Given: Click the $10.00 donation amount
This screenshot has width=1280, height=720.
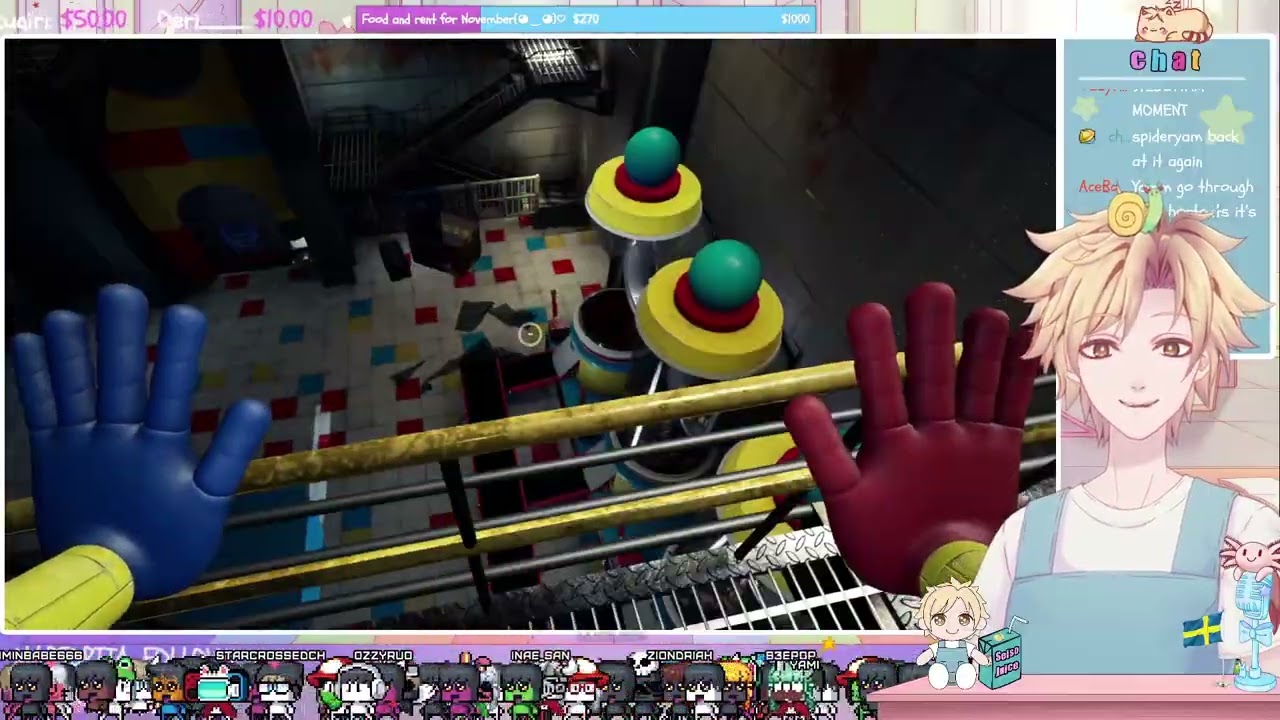Looking at the screenshot, I should (x=282, y=19).
